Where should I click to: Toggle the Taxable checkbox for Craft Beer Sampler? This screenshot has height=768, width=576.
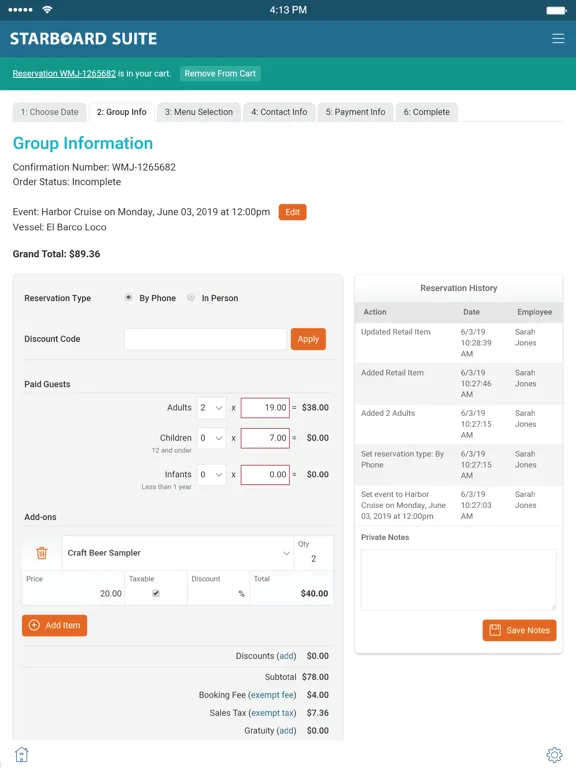(x=156, y=593)
